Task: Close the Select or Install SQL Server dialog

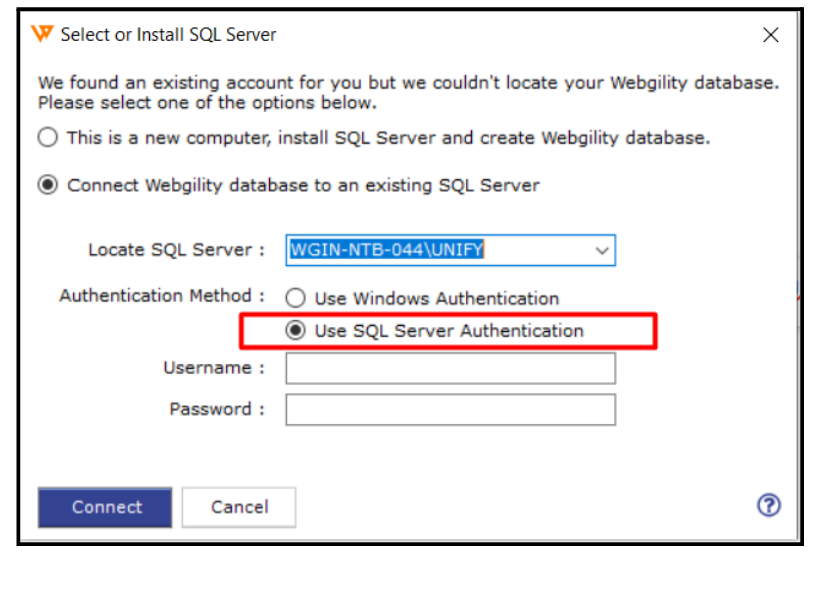Action: click(x=770, y=35)
